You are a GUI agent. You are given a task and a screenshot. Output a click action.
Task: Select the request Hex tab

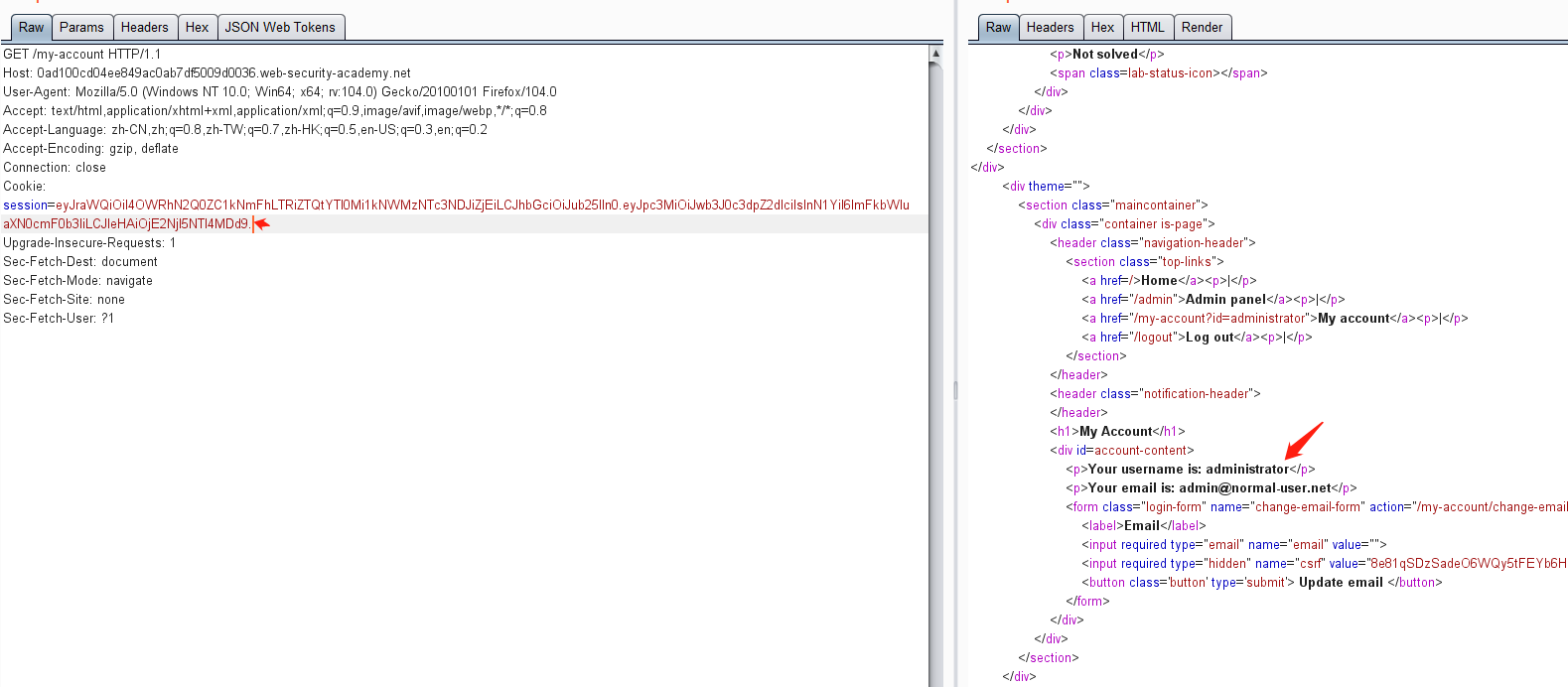point(197,28)
